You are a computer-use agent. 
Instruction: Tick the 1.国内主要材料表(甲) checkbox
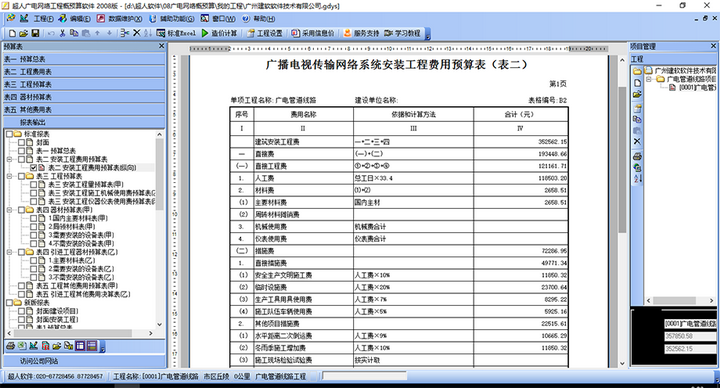[33, 218]
